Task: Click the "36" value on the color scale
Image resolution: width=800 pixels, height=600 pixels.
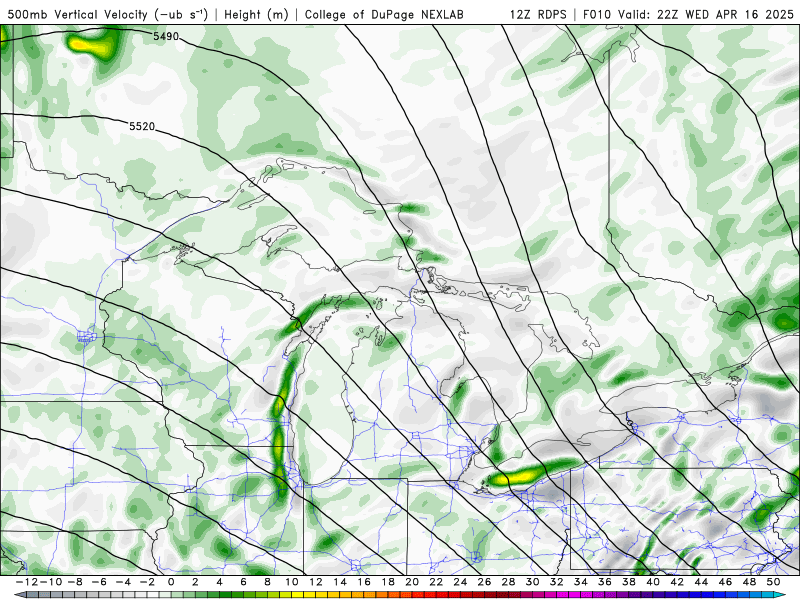Action: pos(605,582)
